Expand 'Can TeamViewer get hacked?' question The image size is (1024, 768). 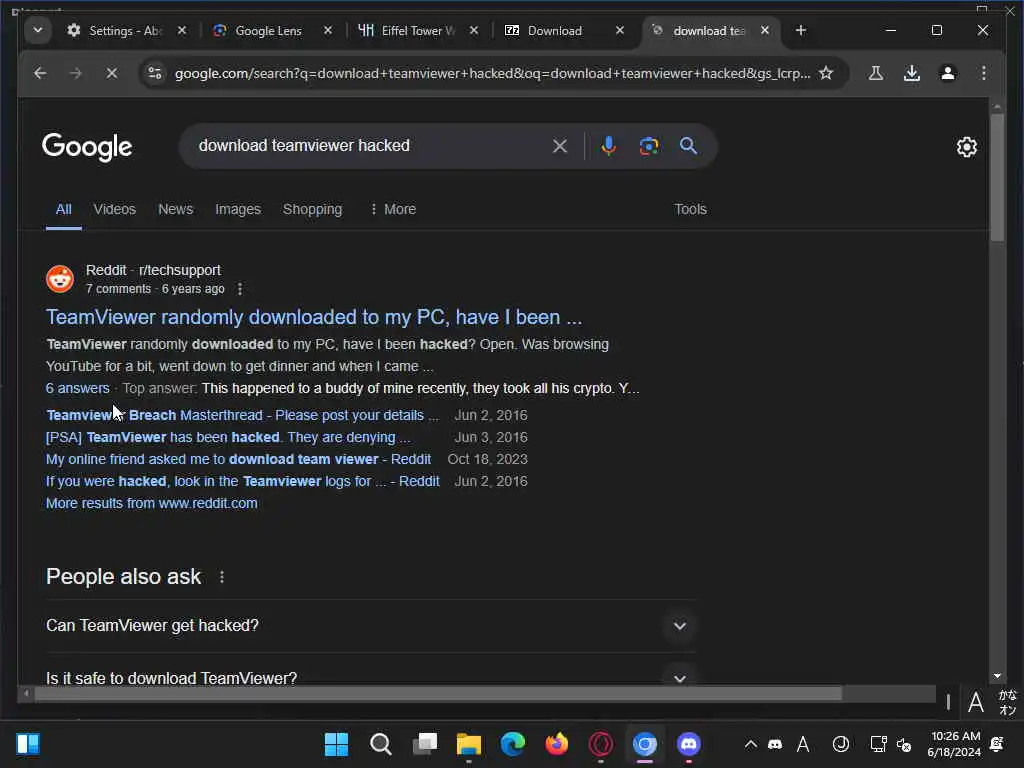(x=370, y=626)
